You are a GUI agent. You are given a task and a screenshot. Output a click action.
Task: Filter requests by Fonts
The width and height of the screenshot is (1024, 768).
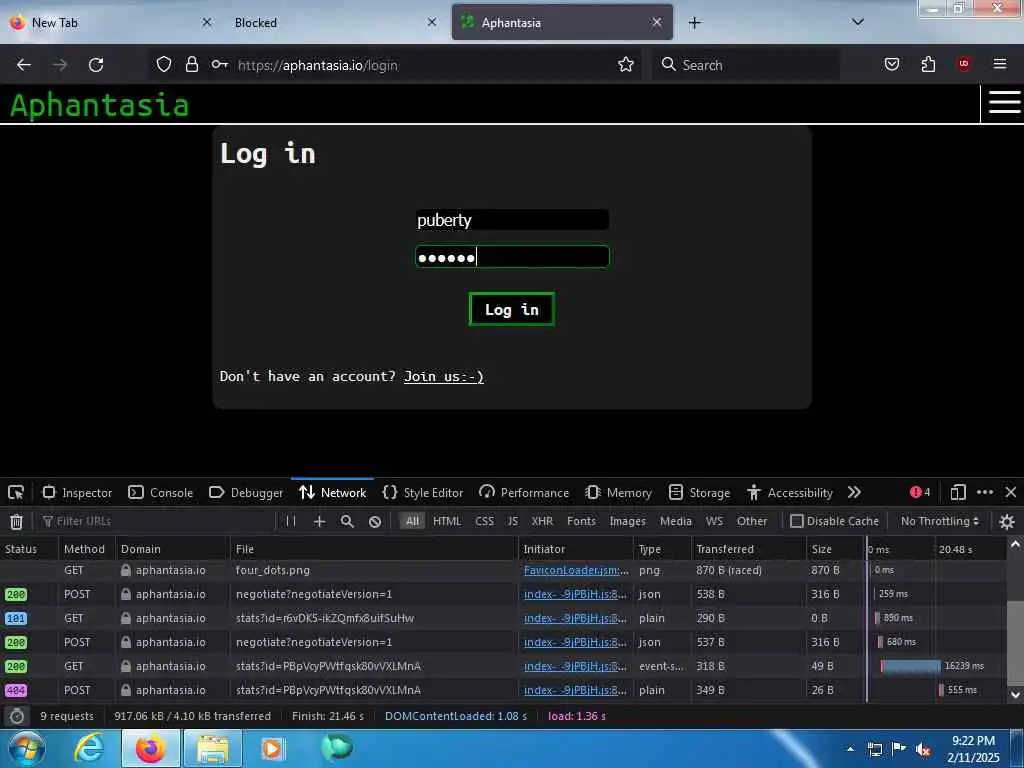point(581,521)
